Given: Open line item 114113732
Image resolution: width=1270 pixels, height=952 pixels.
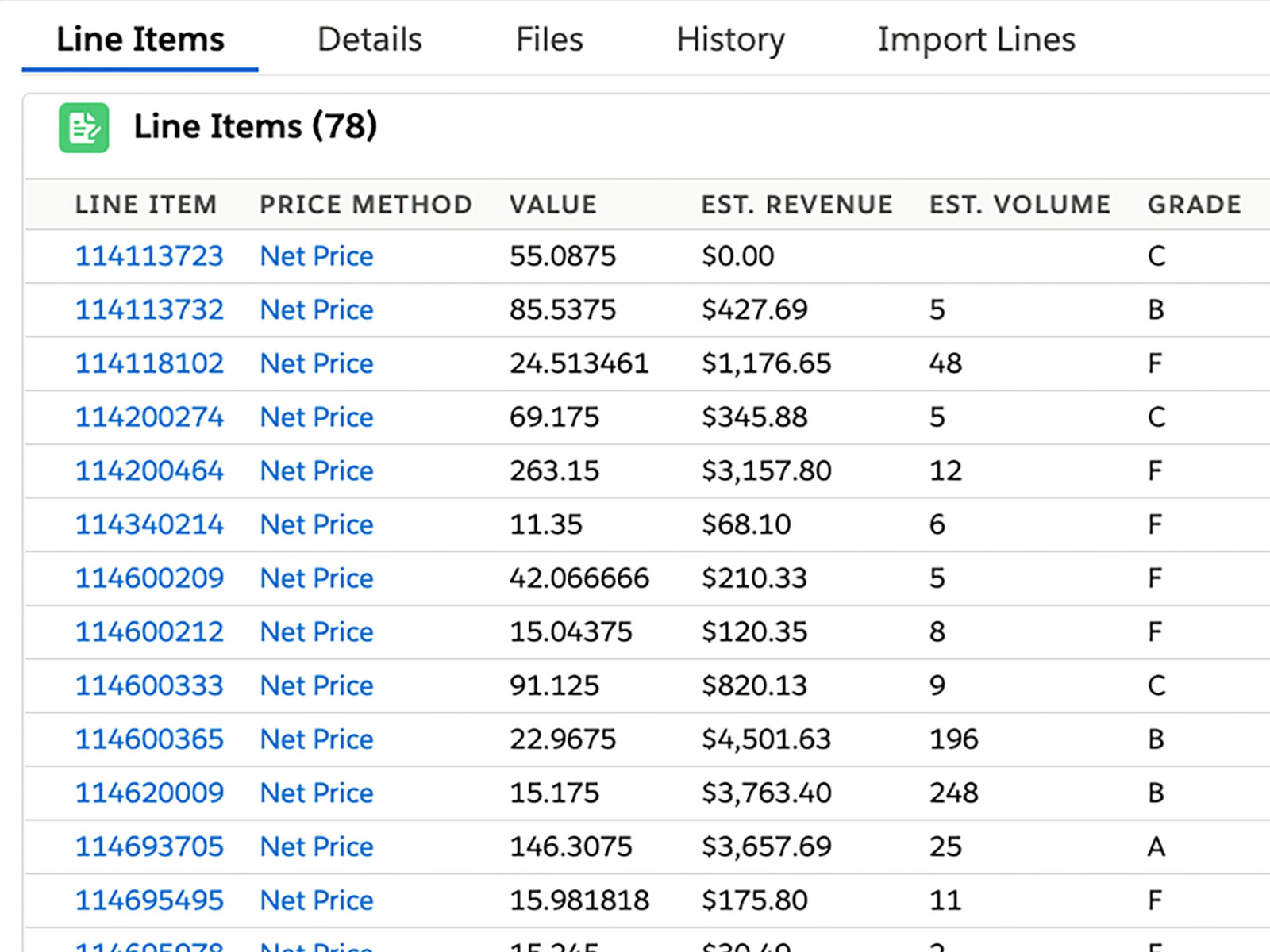Looking at the screenshot, I should click(x=149, y=309).
